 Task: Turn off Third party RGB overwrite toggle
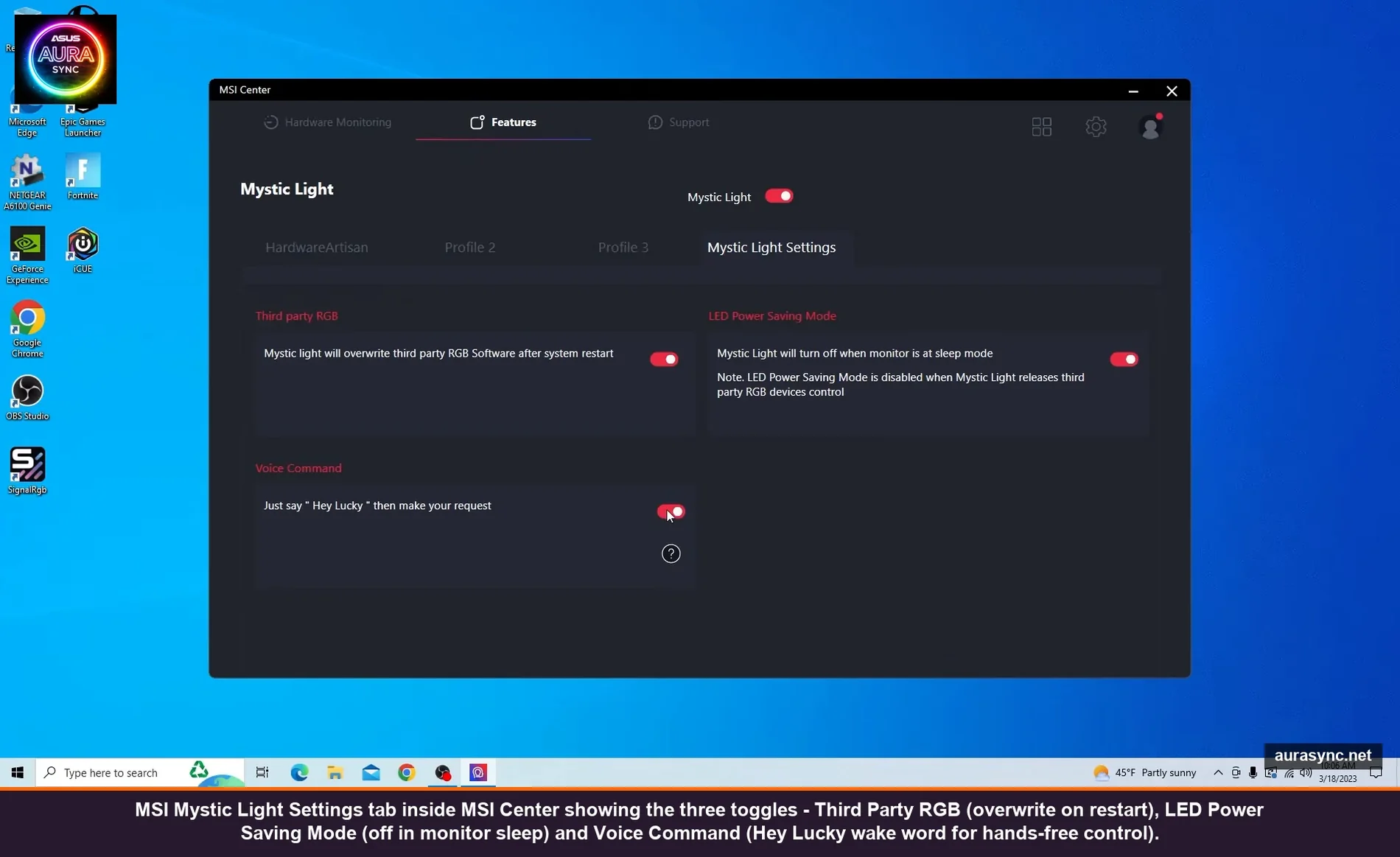663,359
